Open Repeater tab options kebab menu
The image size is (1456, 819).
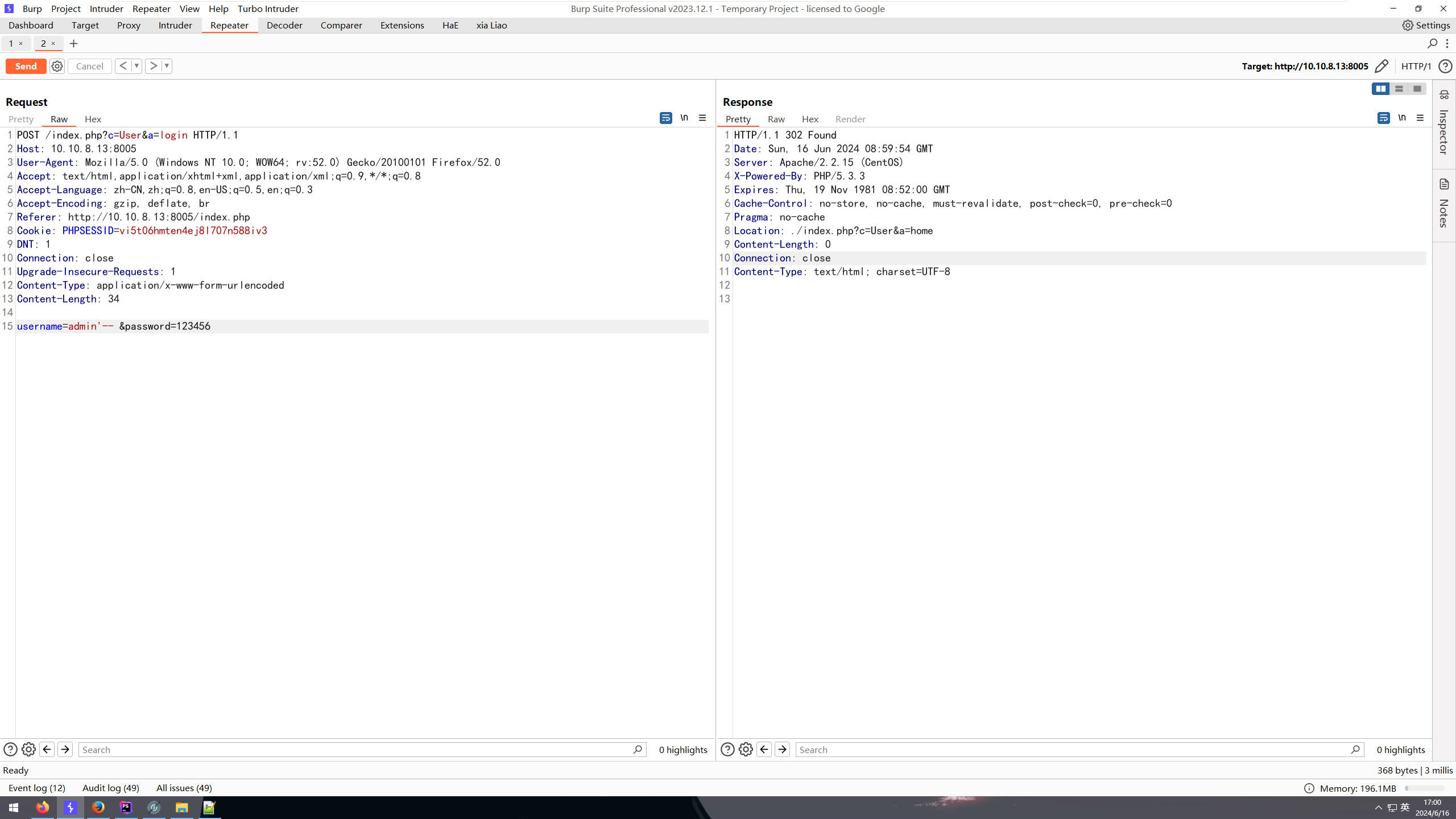[x=1447, y=43]
